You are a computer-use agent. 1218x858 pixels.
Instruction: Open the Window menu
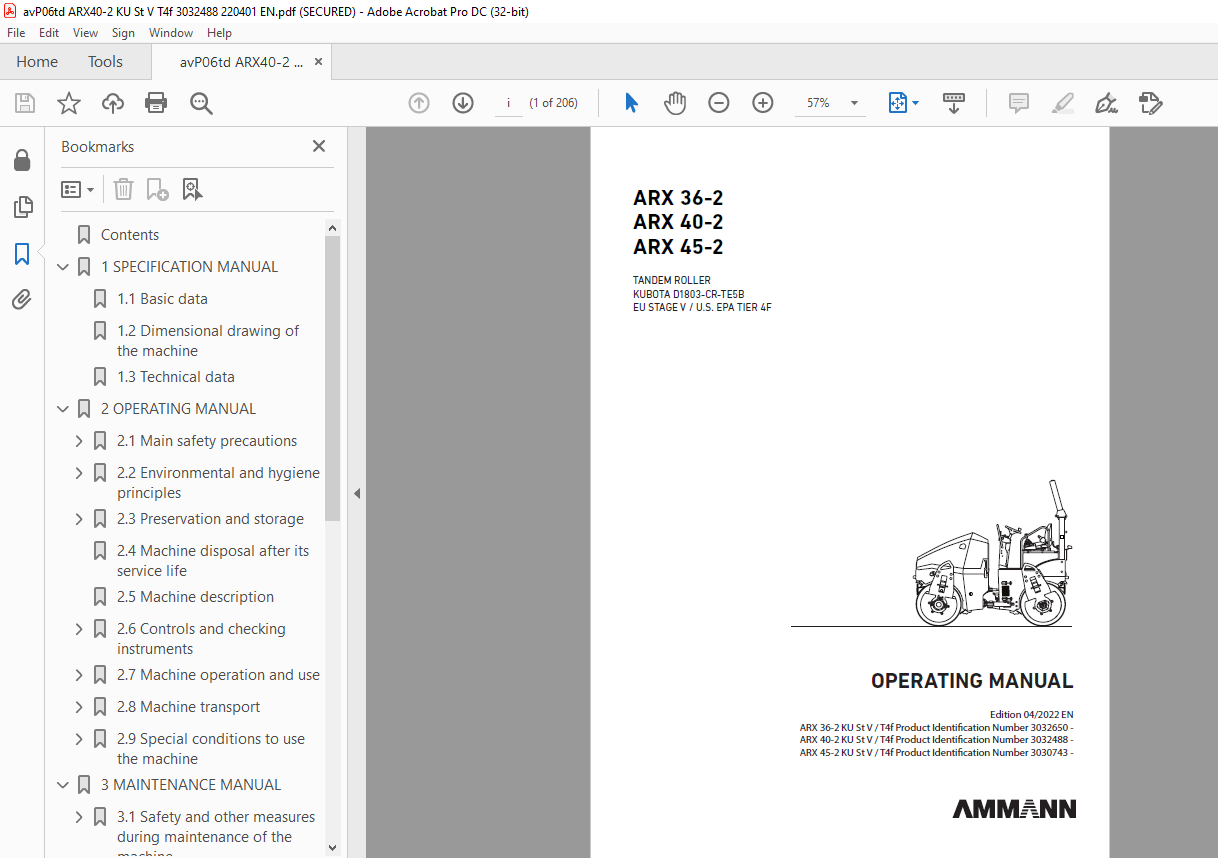[171, 33]
